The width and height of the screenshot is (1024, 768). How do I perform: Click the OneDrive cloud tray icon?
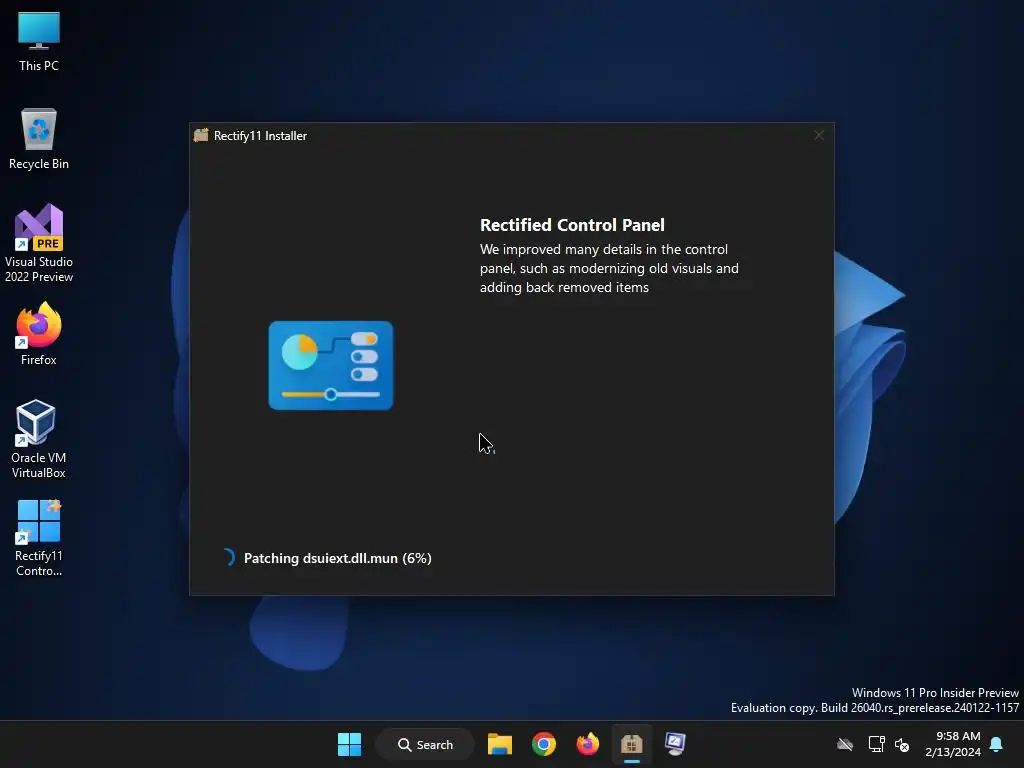(x=845, y=744)
